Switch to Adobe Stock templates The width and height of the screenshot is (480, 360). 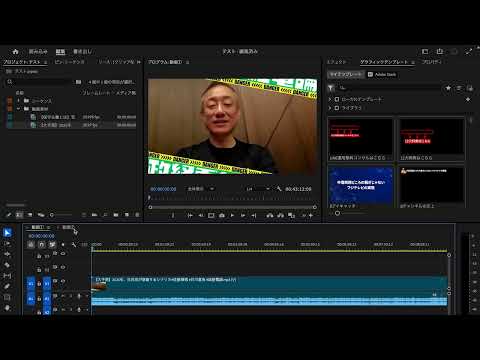click(382, 74)
